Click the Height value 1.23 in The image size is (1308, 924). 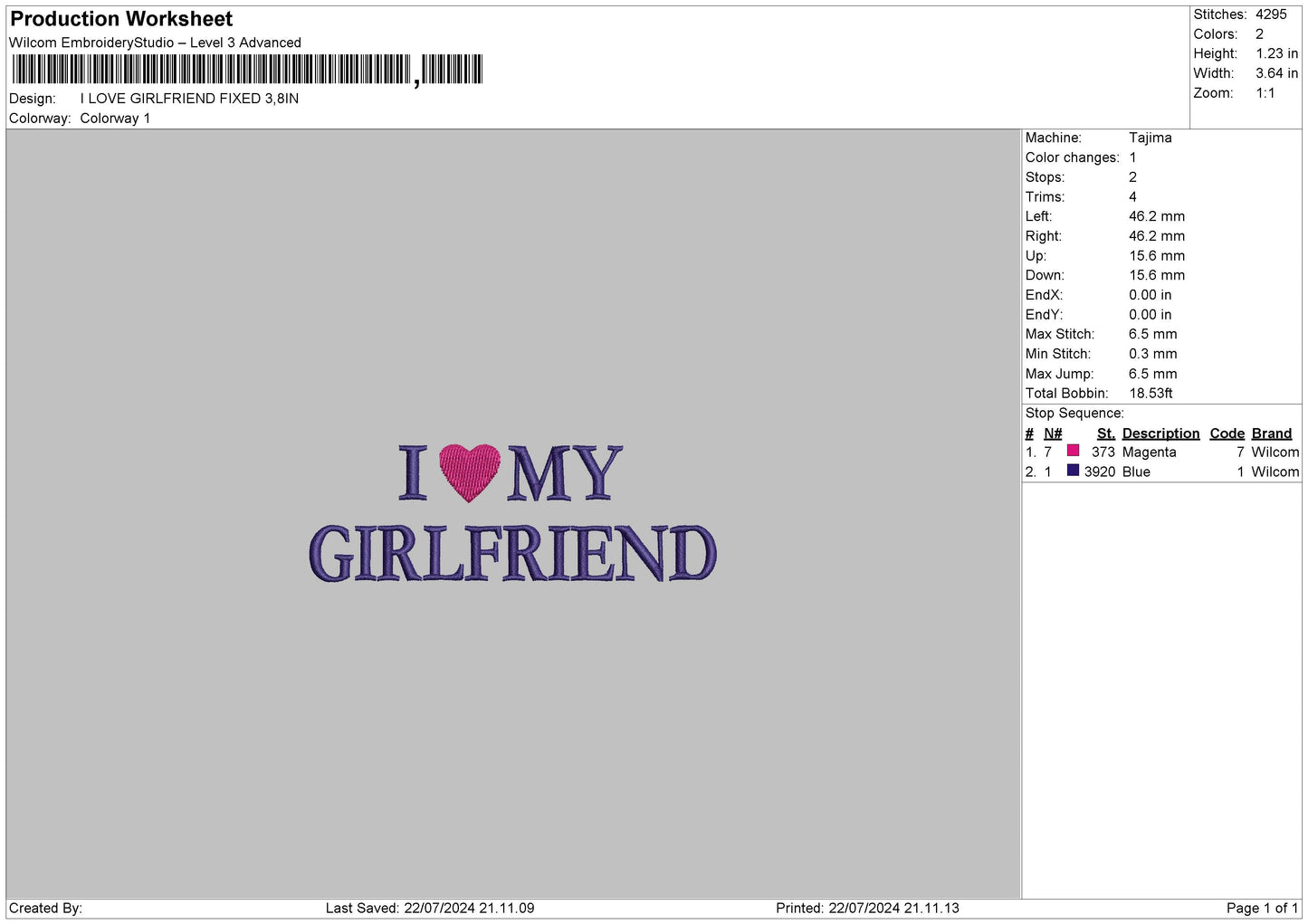1277,54
